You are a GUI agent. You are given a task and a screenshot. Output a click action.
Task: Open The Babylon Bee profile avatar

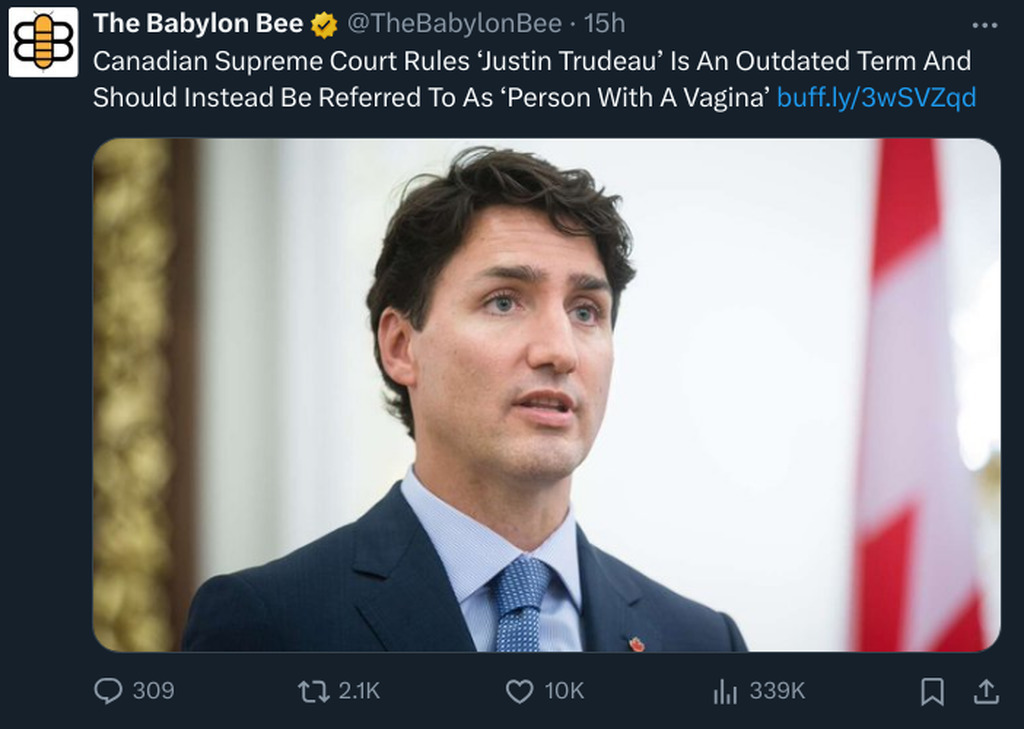(x=43, y=42)
